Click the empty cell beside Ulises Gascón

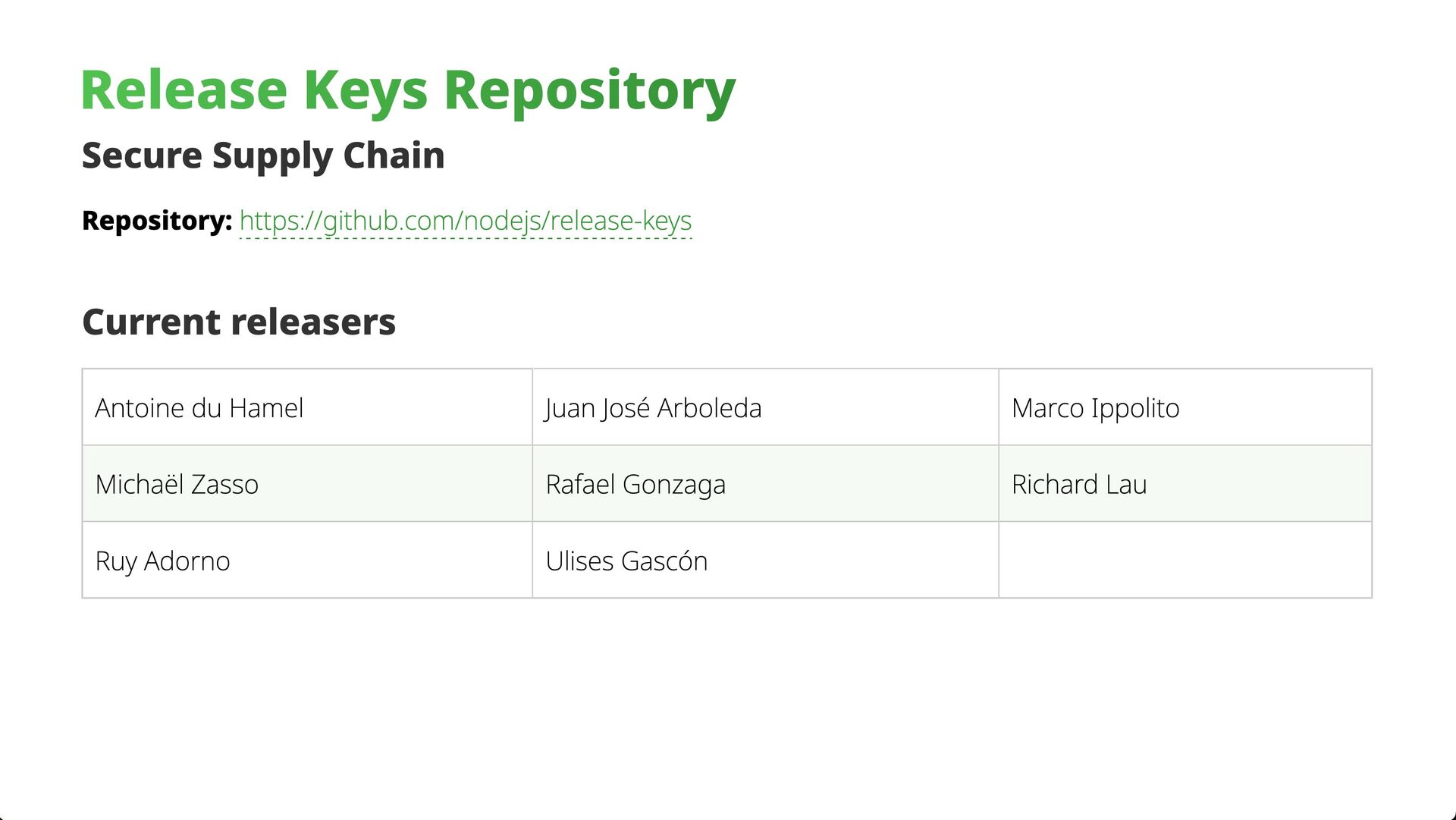pos(1185,561)
